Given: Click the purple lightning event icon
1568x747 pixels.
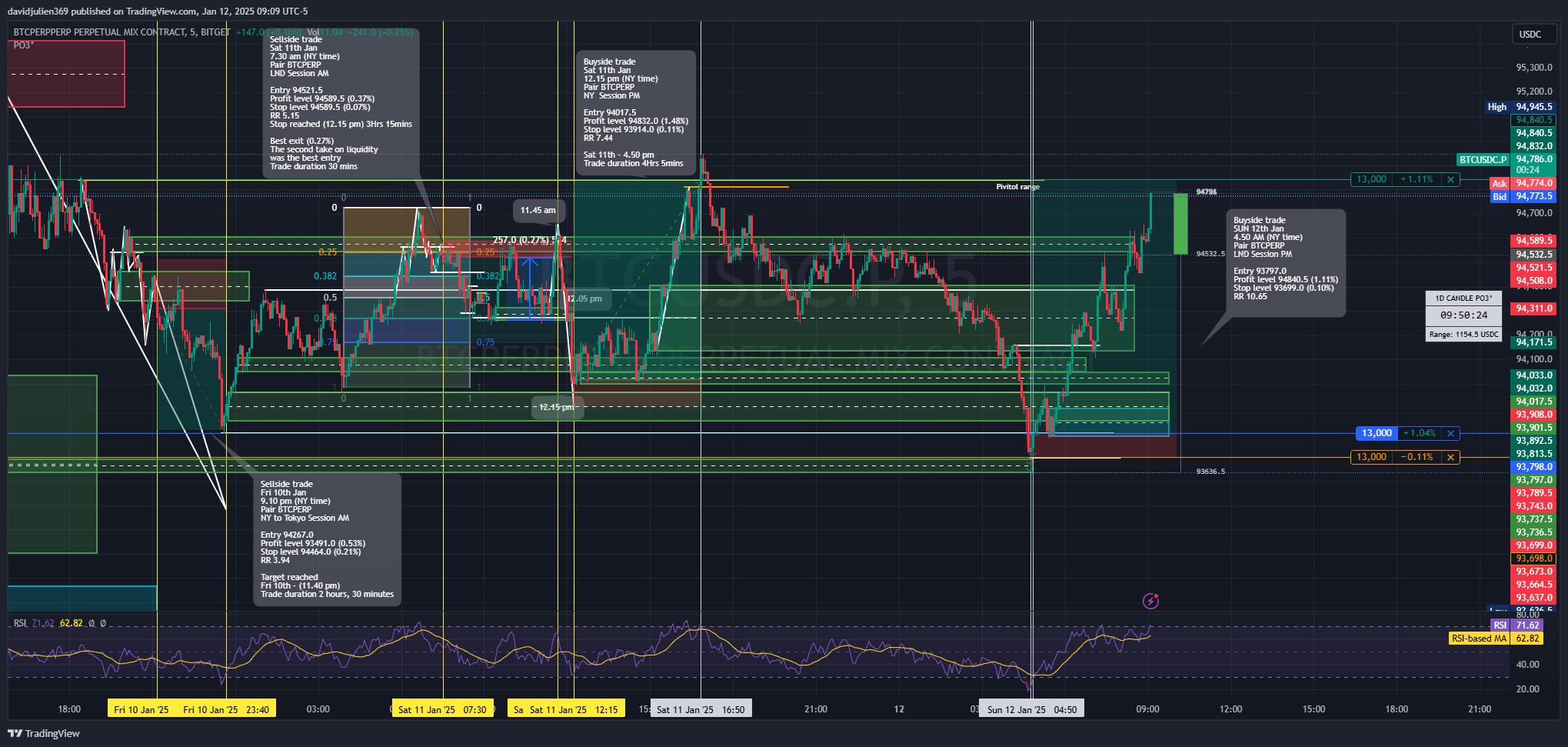Looking at the screenshot, I should [x=1150, y=601].
